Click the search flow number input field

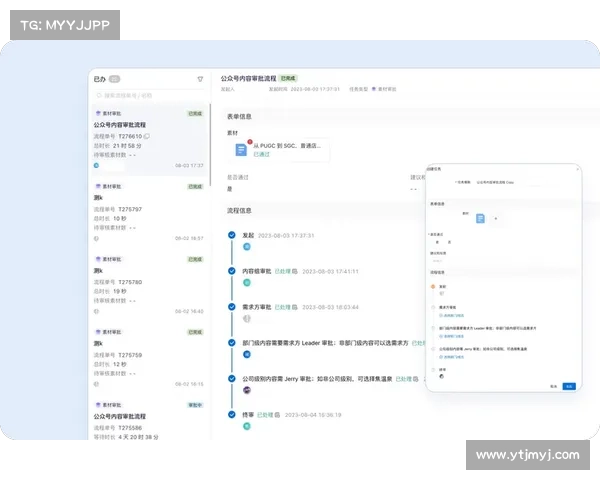coord(148,96)
